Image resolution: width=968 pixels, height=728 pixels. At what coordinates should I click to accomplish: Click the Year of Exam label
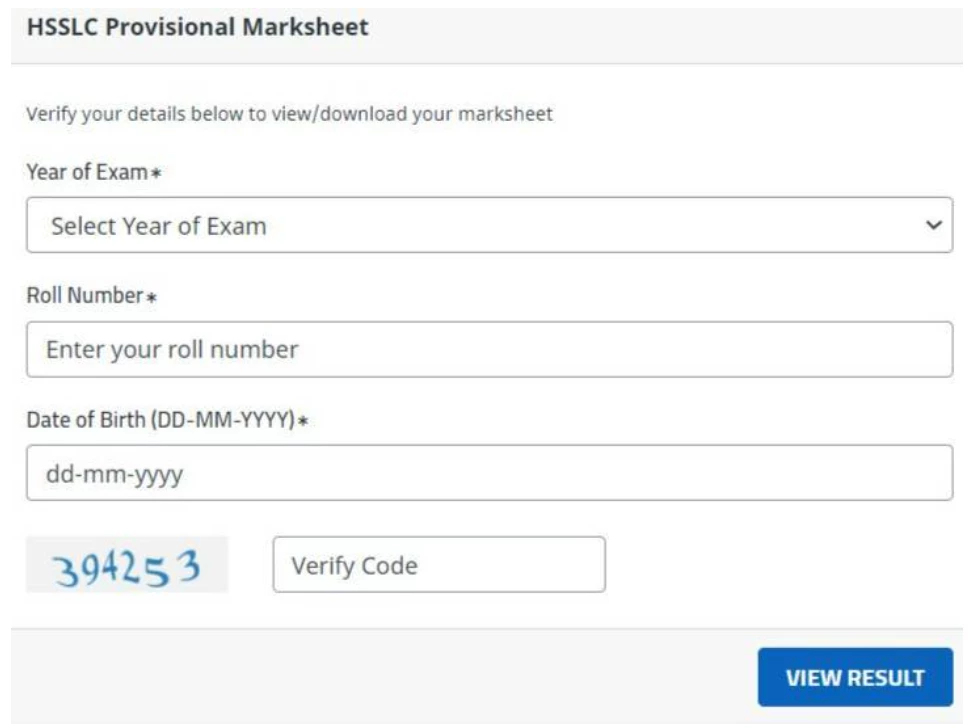coord(87,172)
